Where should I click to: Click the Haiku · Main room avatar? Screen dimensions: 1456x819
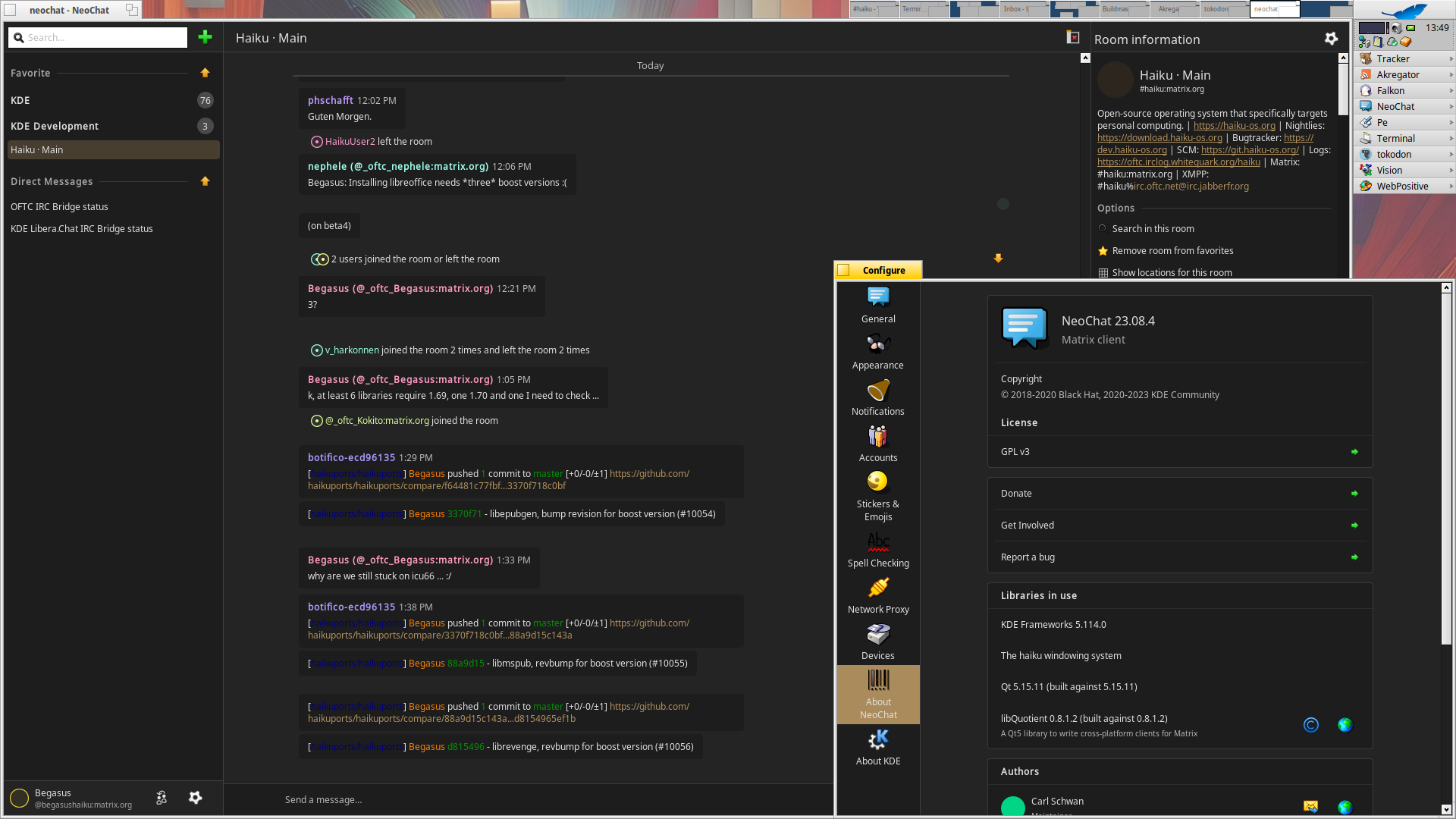[1115, 80]
